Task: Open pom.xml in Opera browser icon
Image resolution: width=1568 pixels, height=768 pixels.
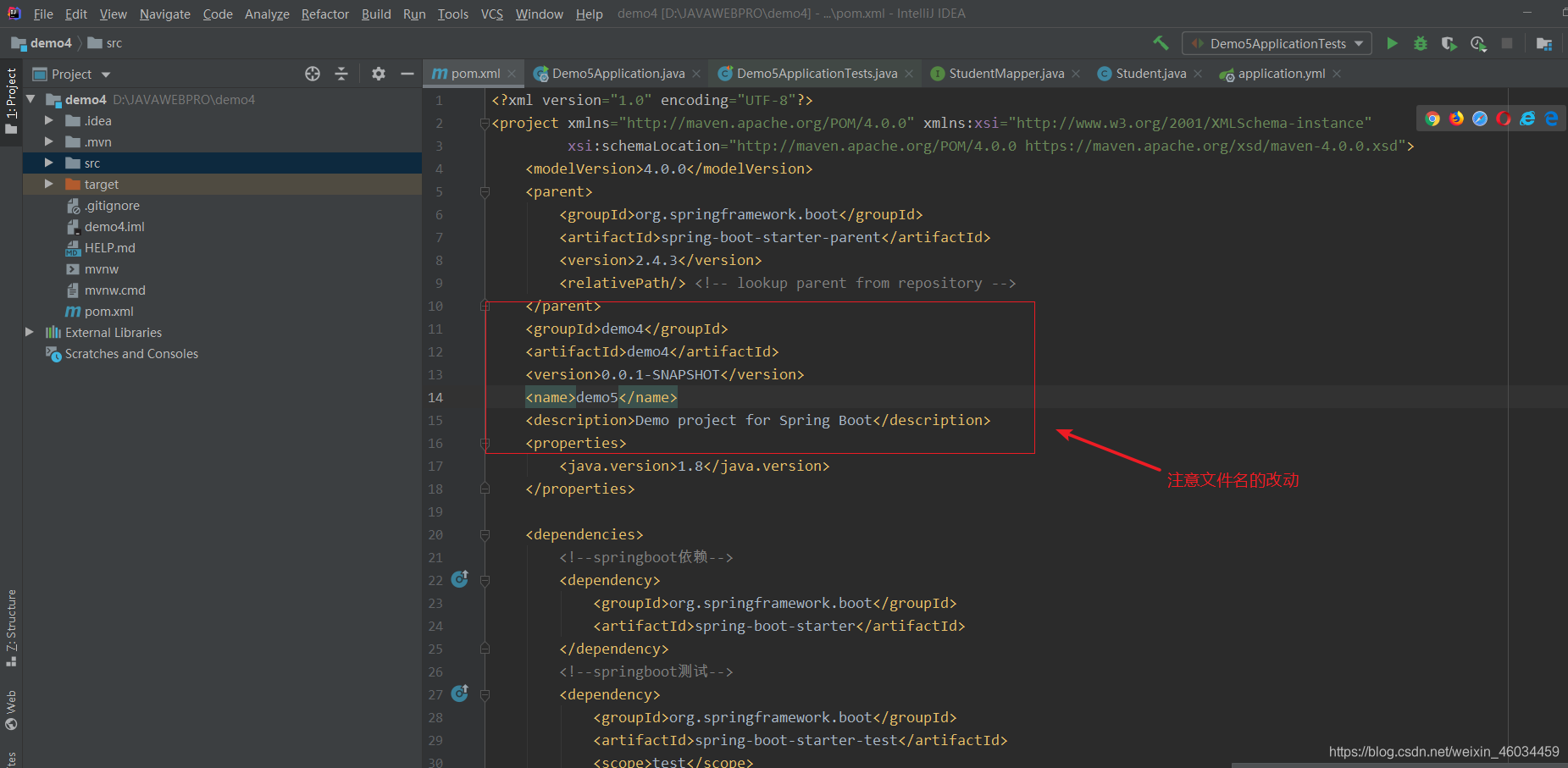Action: pyautogui.click(x=1504, y=119)
